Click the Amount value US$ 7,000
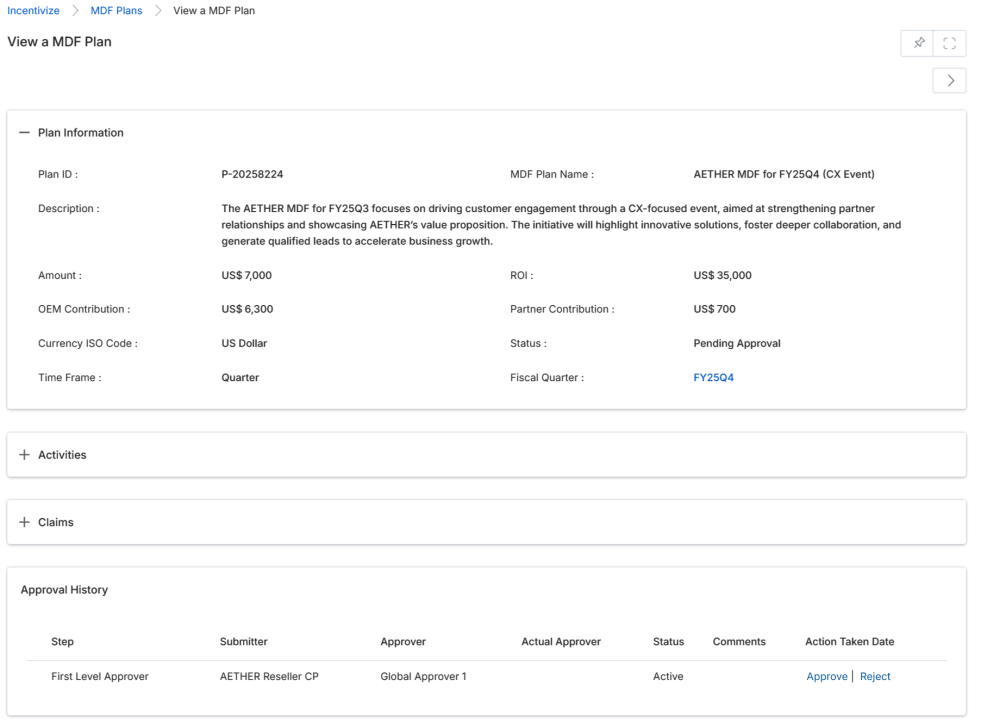This screenshot has width=981, height=723. click(x=247, y=275)
